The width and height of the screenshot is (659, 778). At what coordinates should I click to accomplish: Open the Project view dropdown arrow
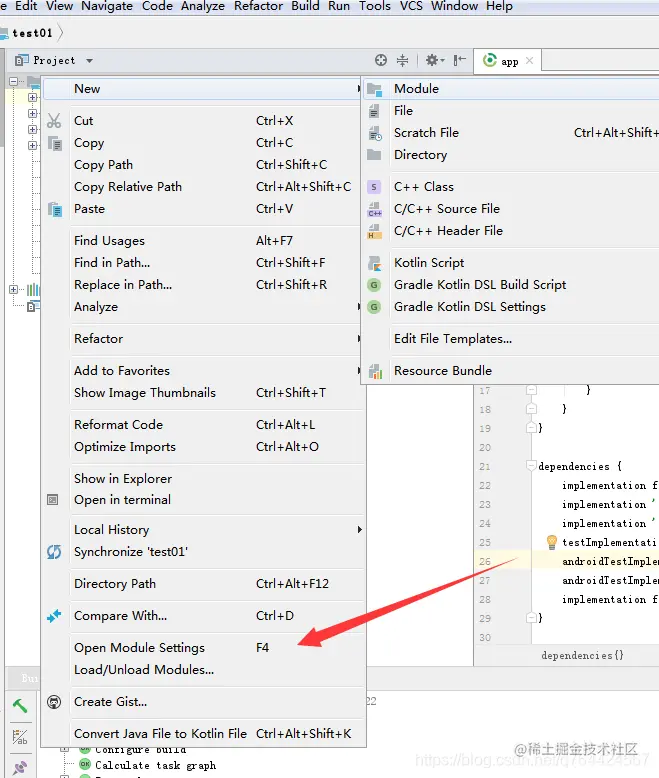click(x=89, y=61)
